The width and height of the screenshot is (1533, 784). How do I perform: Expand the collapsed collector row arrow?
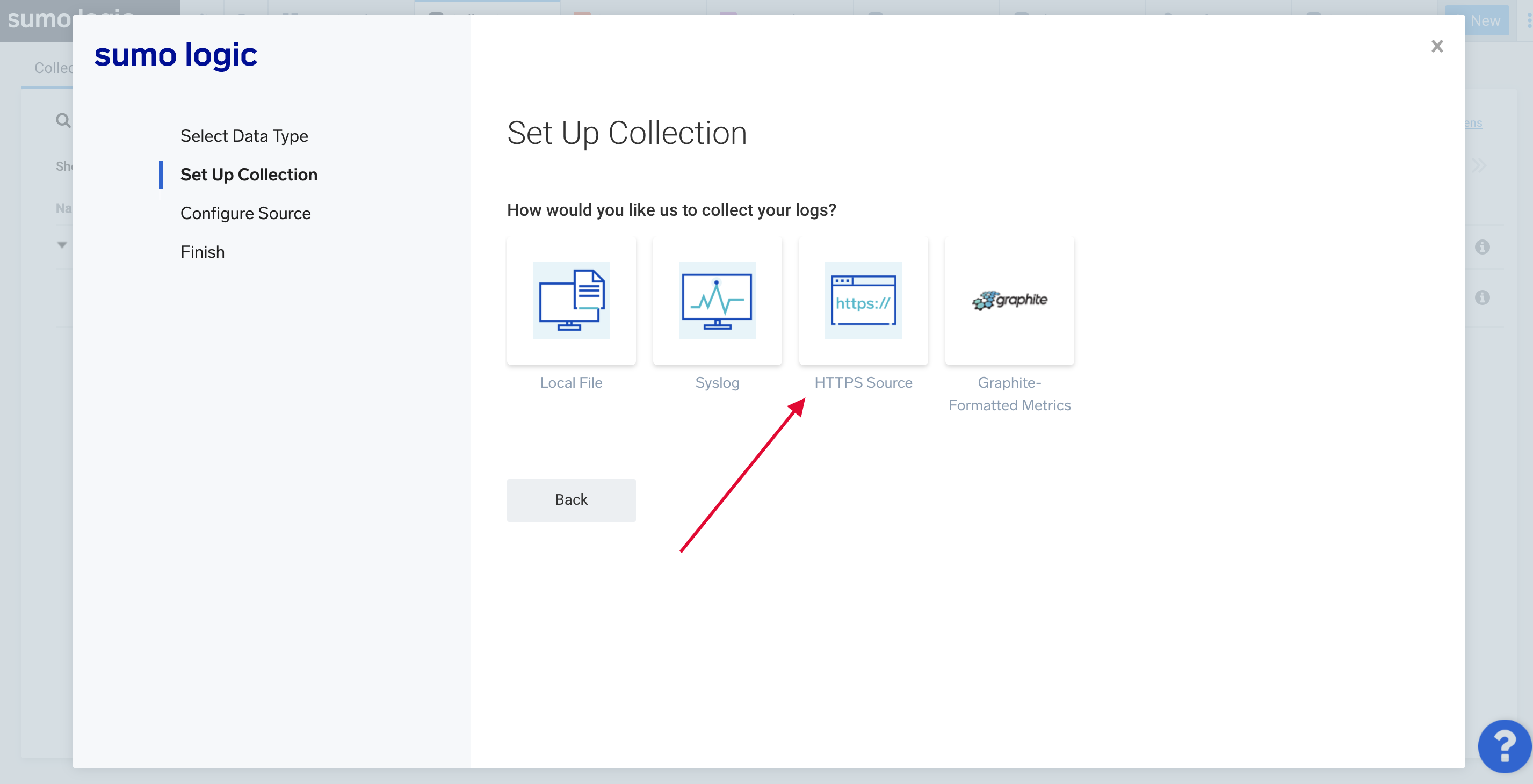point(62,245)
